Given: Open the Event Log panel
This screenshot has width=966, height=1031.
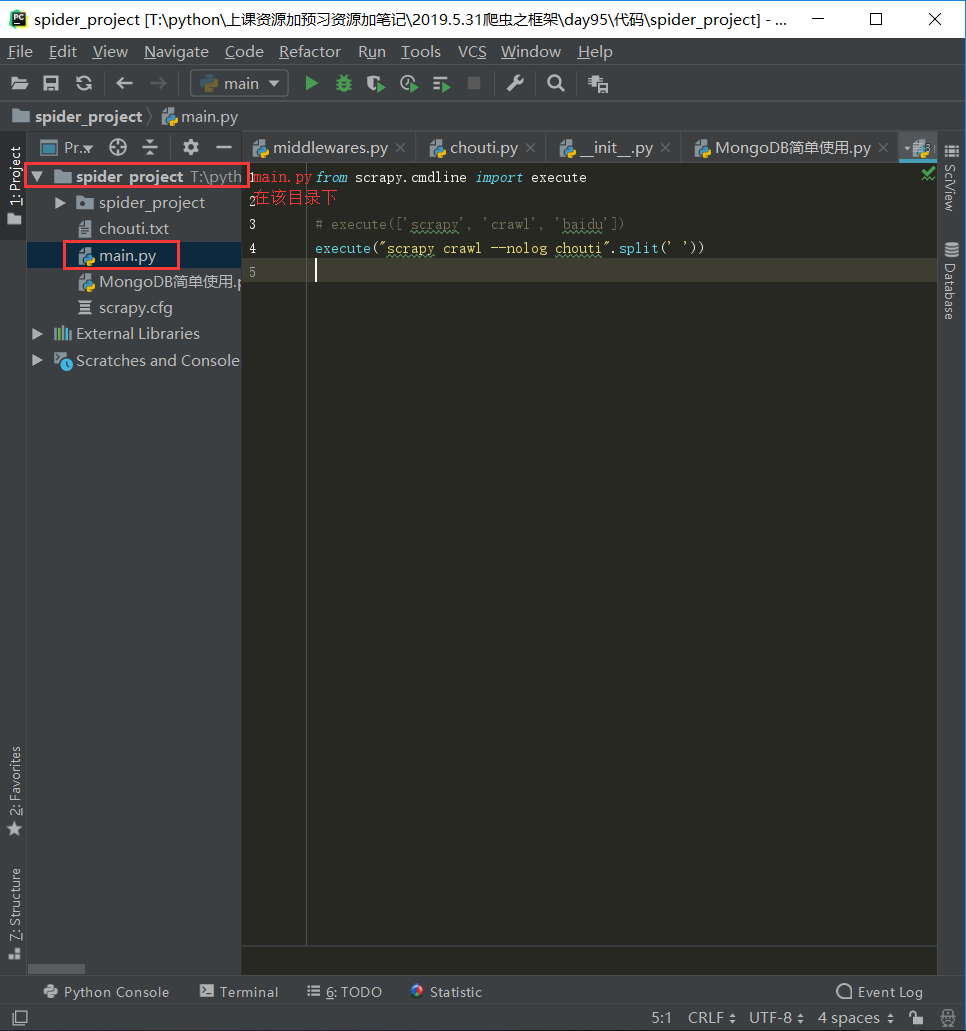Looking at the screenshot, I should pyautogui.click(x=880, y=992).
